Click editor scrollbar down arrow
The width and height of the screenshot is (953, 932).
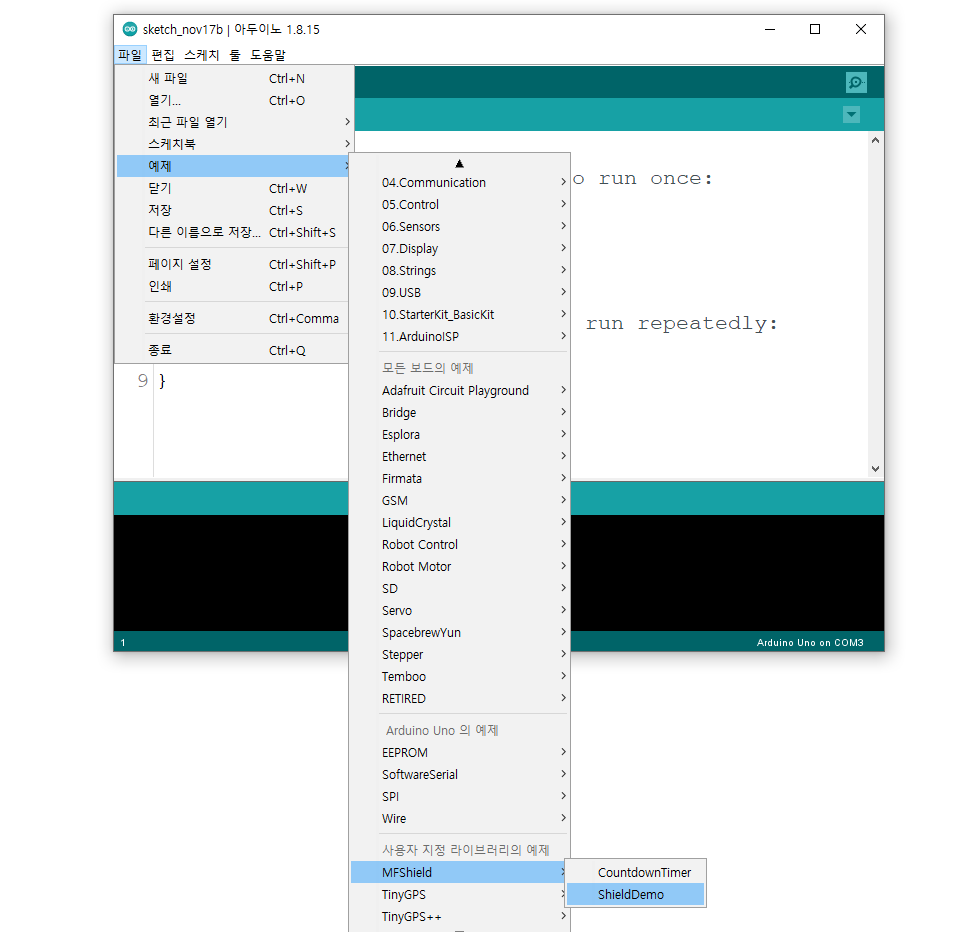(x=875, y=469)
